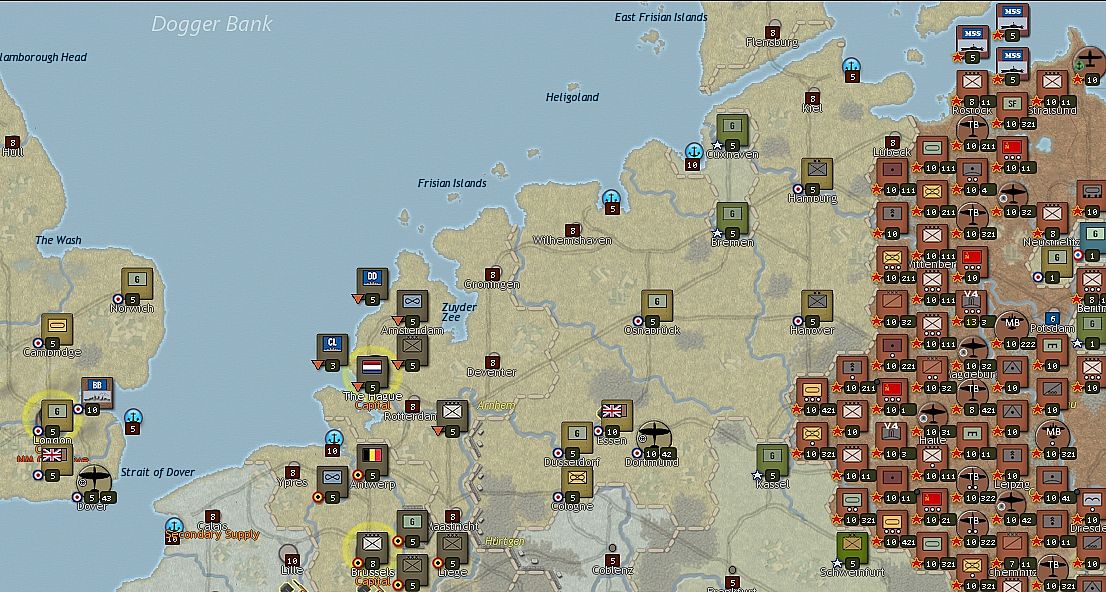Click the port anchor north of Wilhelmshaven
The width and height of the screenshot is (1106, 592).
[612, 201]
